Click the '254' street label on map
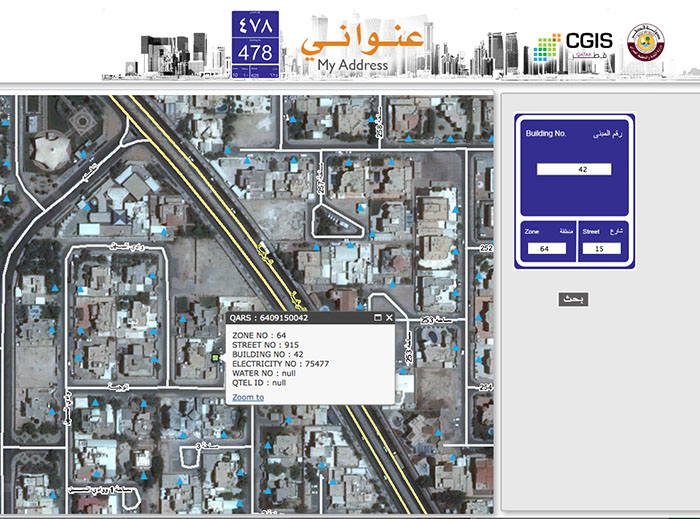The image size is (700, 519). pos(486,386)
